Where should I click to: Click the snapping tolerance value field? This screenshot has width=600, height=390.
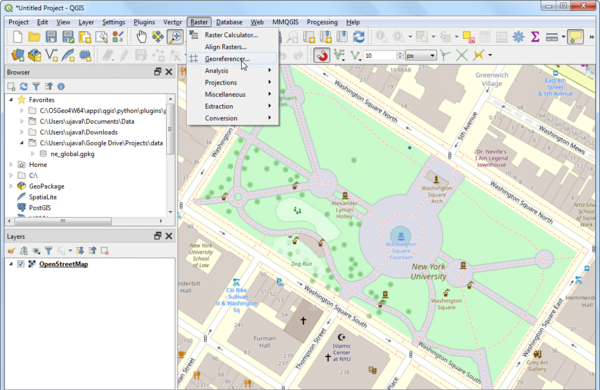(x=380, y=56)
